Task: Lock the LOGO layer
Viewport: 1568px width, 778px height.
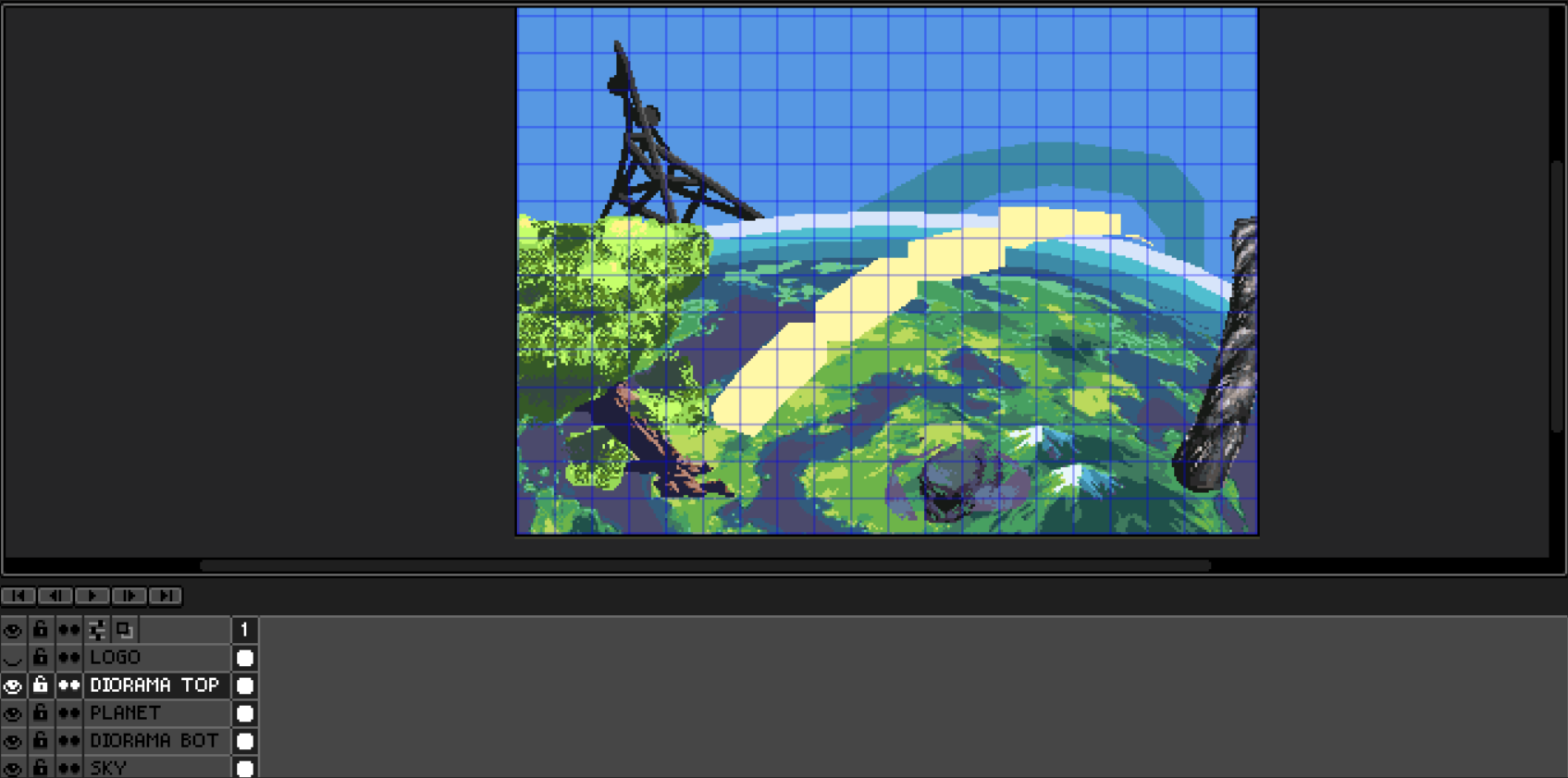Action: coord(41,658)
